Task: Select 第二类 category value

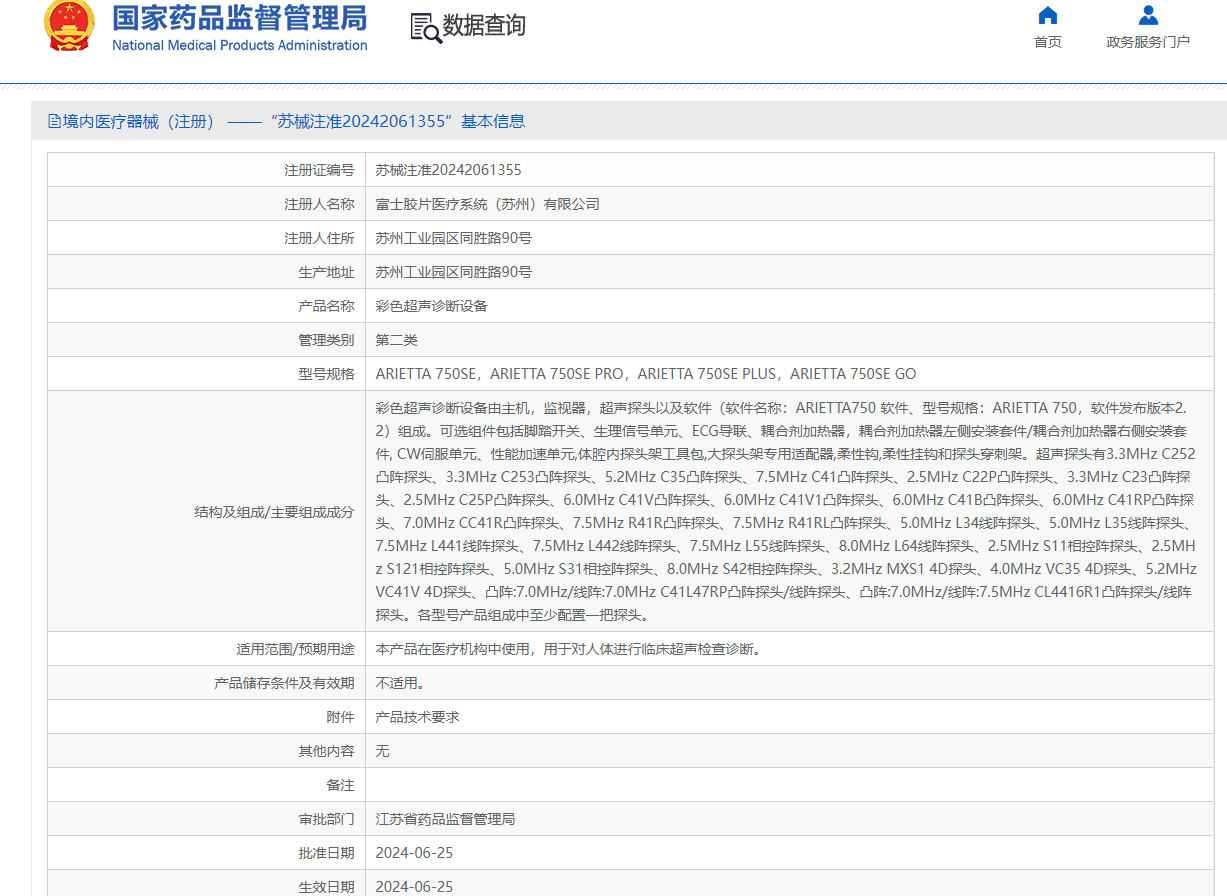Action: click(x=396, y=340)
